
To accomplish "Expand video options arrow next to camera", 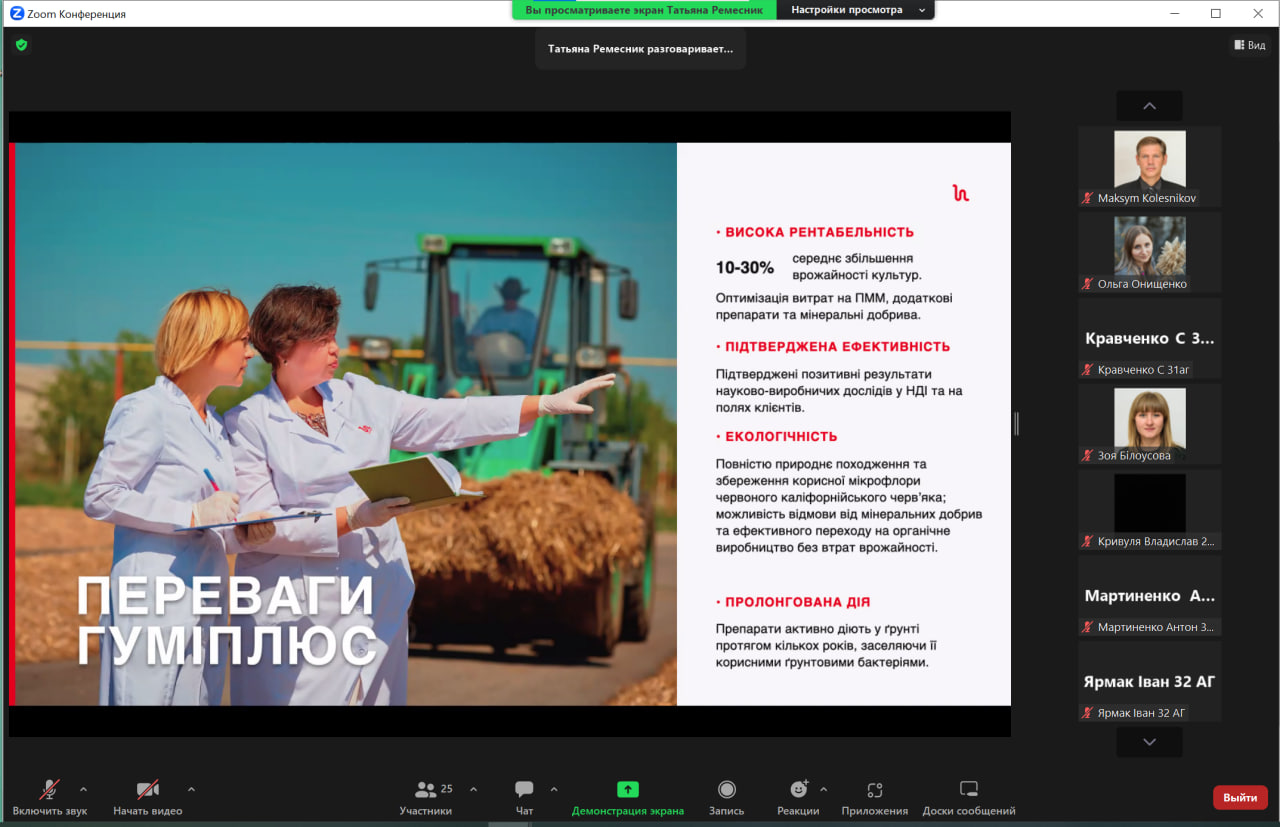I will (191, 789).
